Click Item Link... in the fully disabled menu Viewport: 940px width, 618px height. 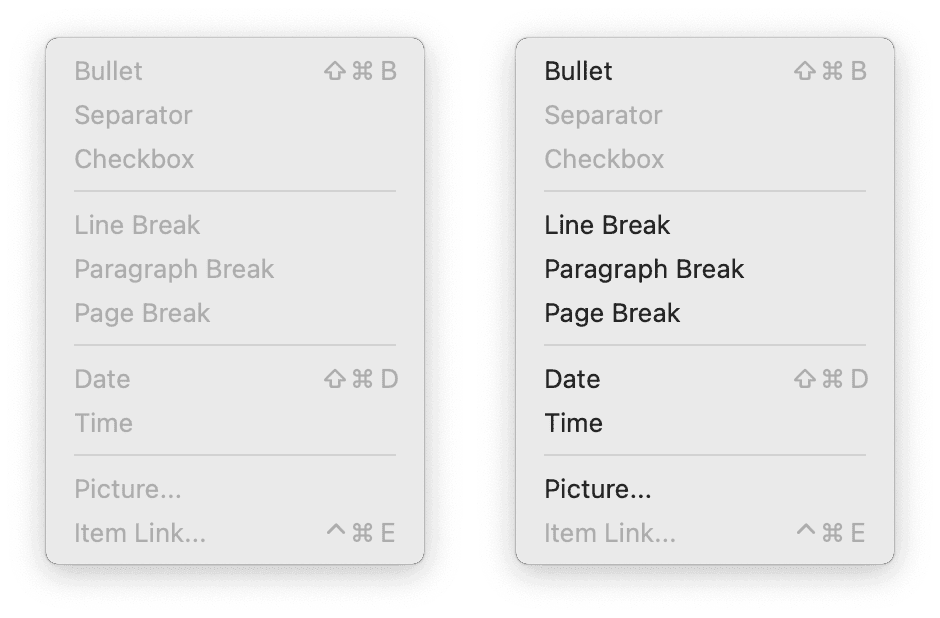click(140, 533)
